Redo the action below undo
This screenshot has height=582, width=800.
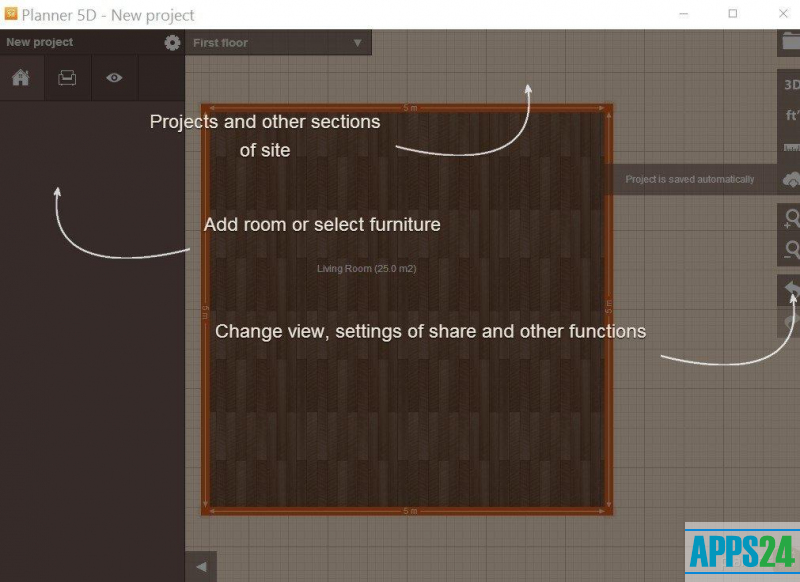[x=791, y=322]
